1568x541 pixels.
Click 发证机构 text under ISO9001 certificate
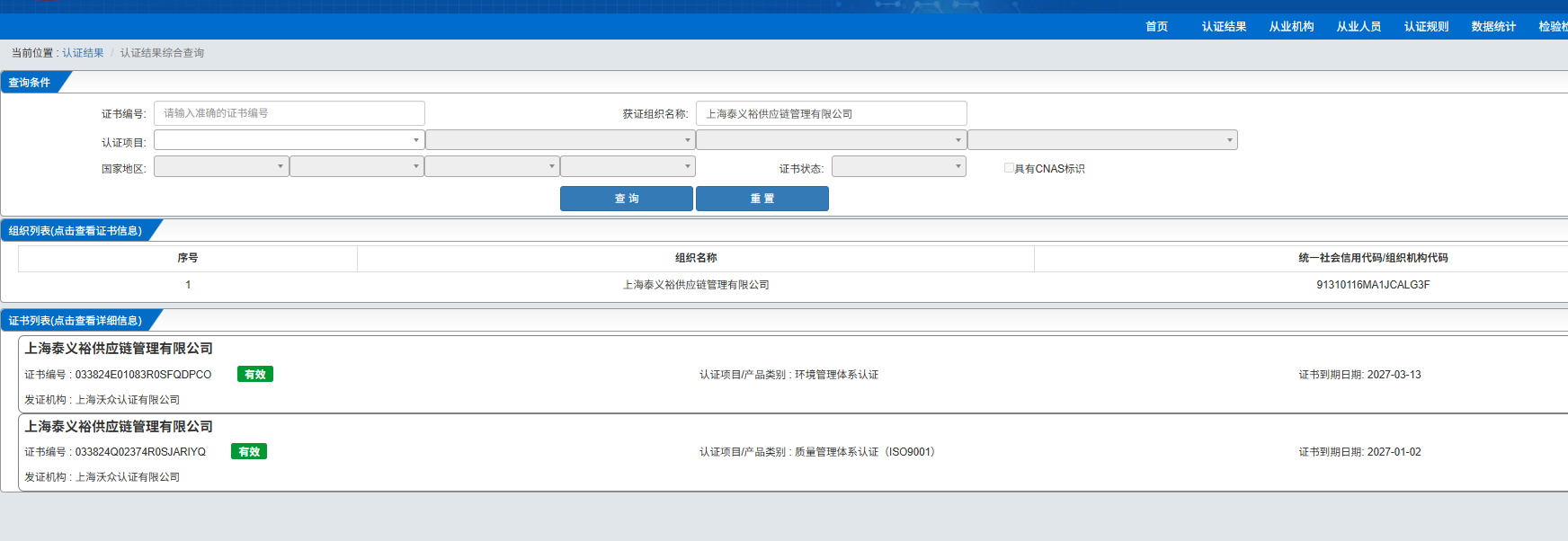[102, 477]
